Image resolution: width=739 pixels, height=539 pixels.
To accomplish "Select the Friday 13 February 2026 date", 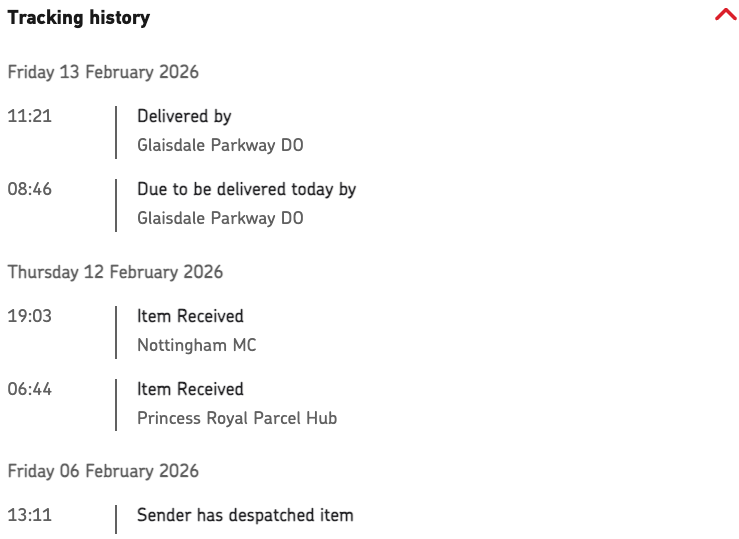I will (103, 72).
